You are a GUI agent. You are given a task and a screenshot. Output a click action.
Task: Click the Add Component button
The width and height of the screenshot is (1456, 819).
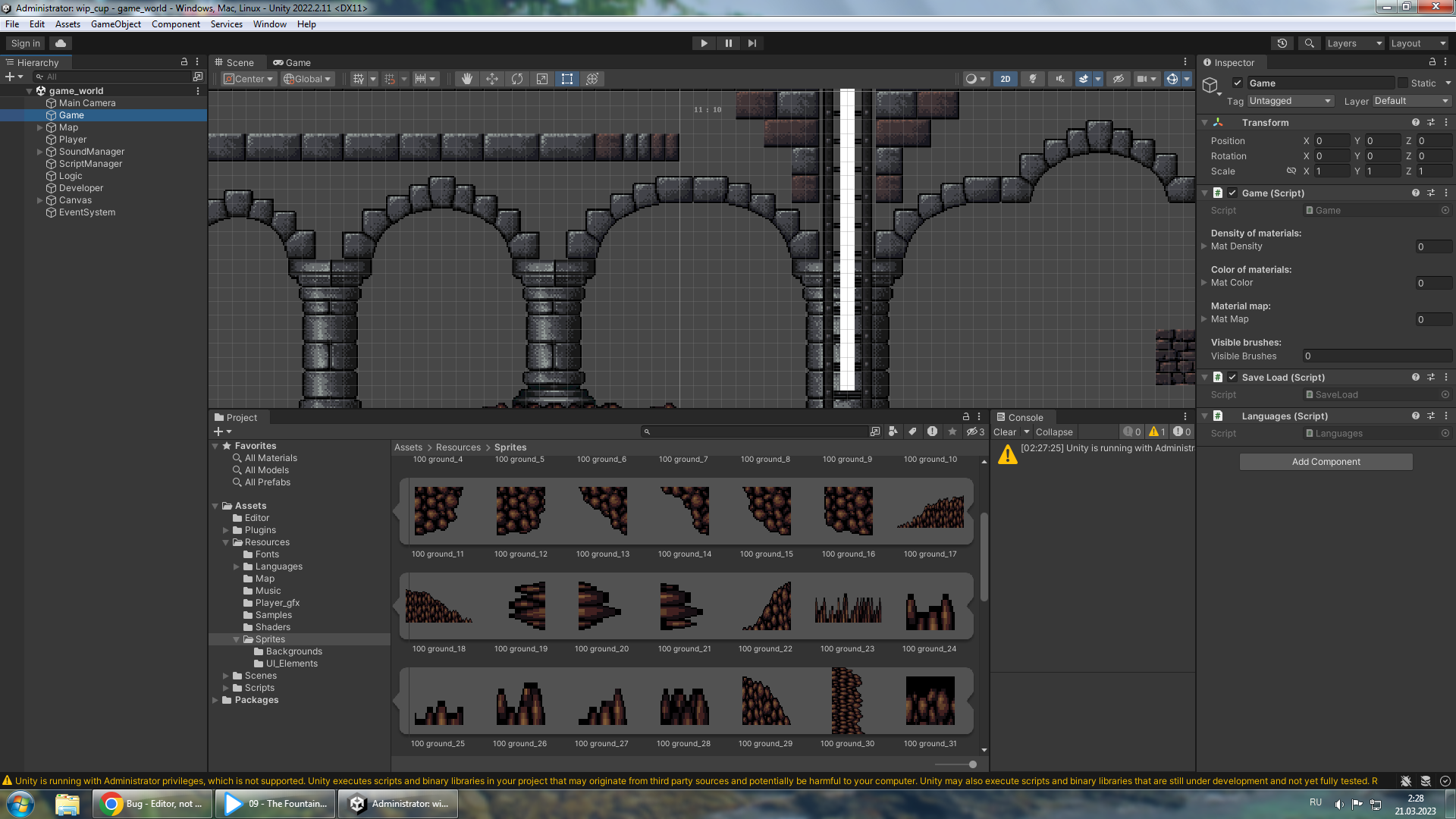click(1326, 462)
